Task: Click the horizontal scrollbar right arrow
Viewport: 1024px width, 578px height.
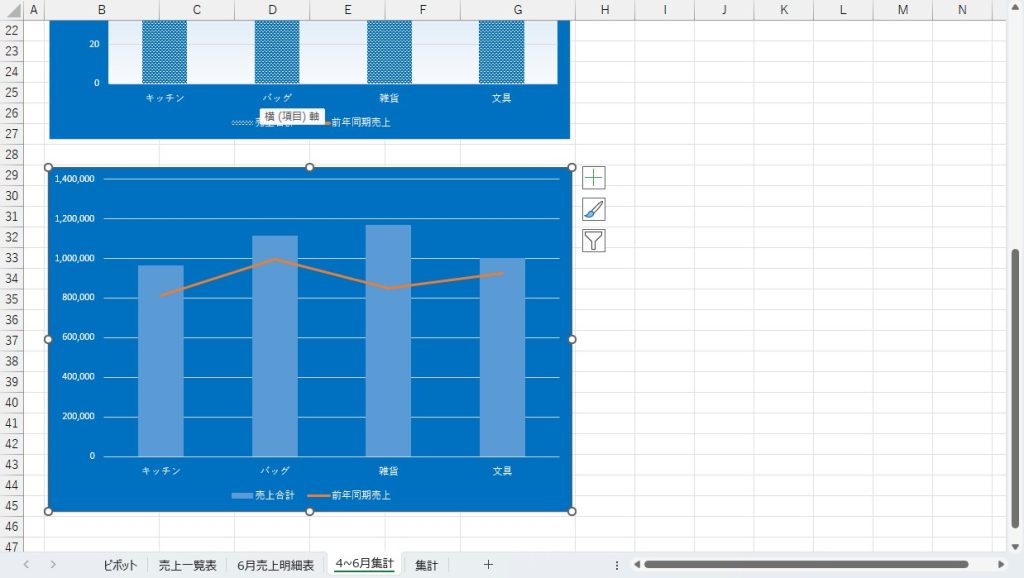Action: (1001, 565)
